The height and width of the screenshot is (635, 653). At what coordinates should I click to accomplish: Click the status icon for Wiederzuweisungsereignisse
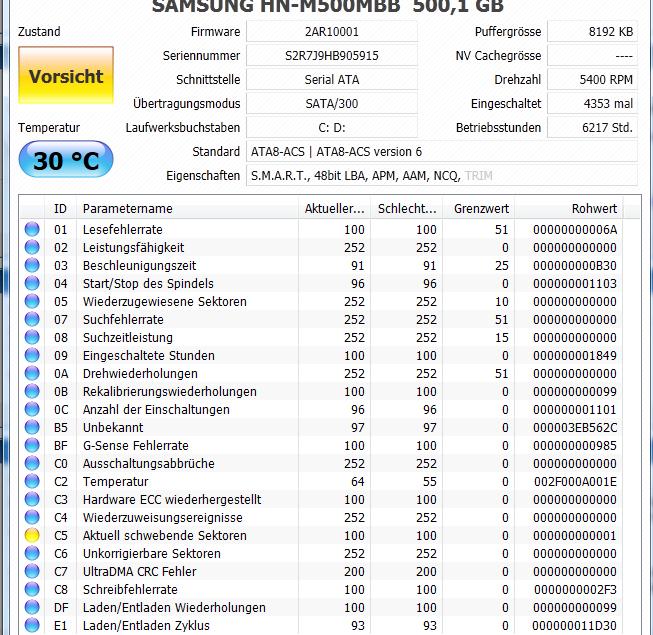pos(32,517)
